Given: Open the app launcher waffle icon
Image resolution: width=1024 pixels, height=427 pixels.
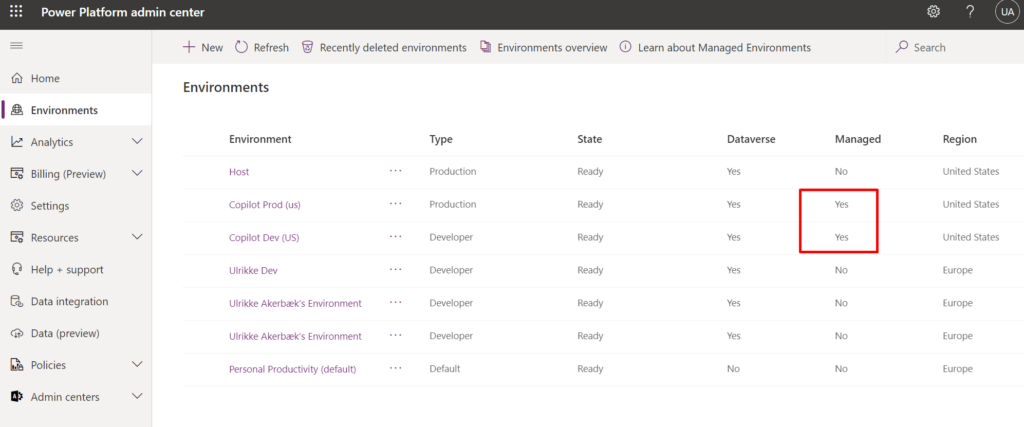Looking at the screenshot, I should [16, 12].
